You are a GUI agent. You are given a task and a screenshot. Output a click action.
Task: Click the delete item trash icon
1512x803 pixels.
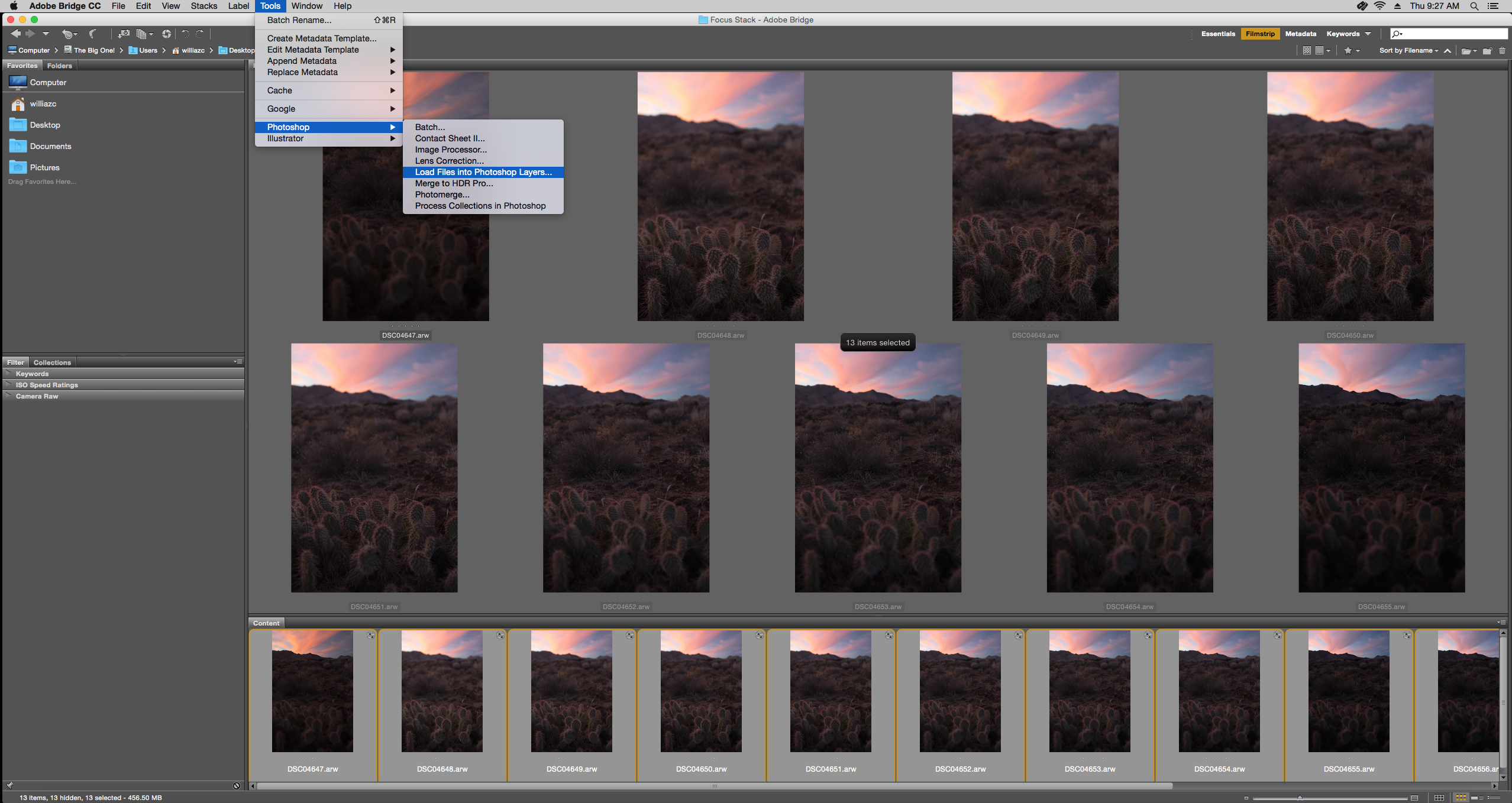point(1502,51)
